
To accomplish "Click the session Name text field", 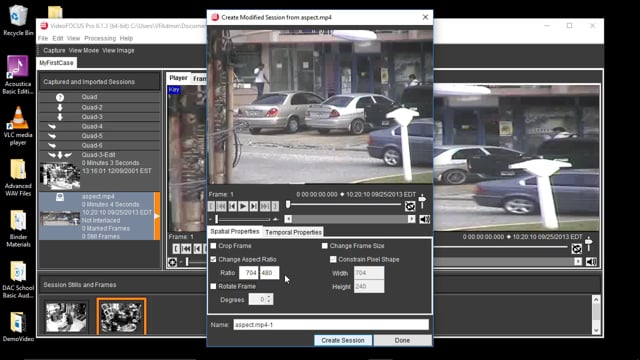I will (x=331, y=324).
